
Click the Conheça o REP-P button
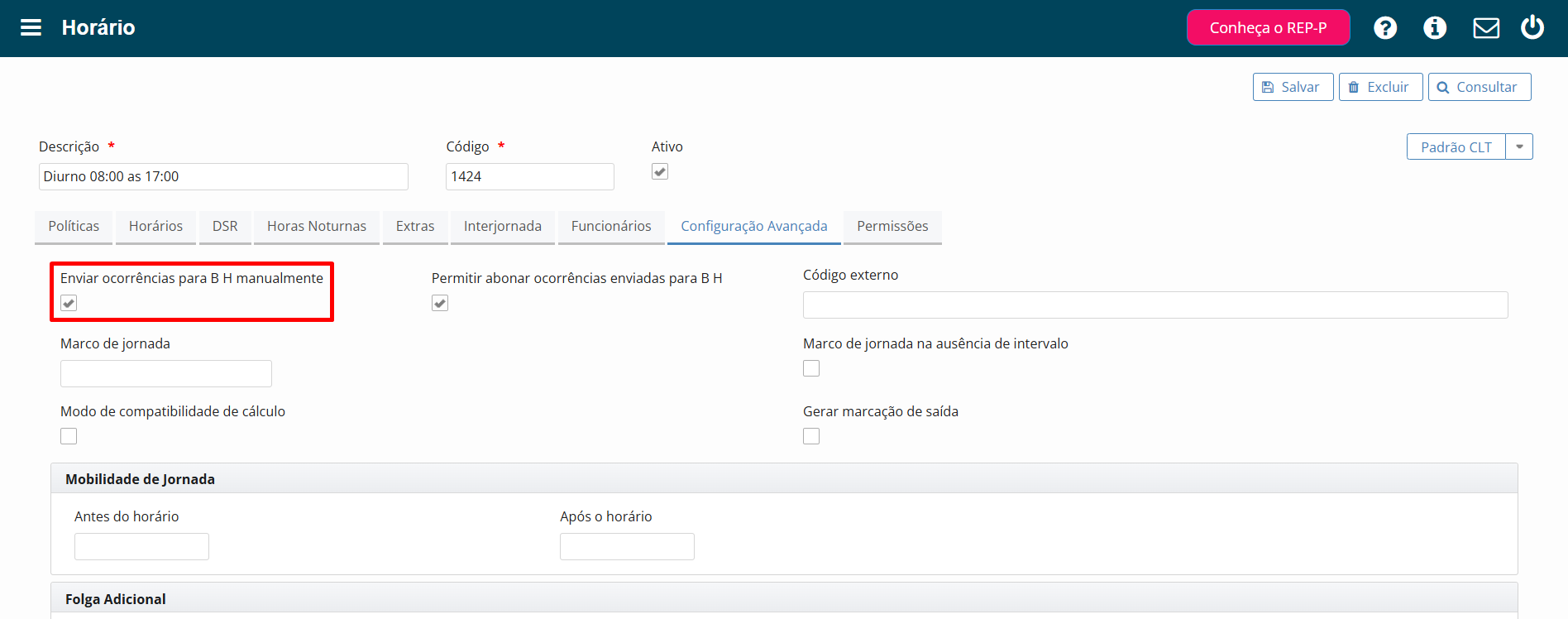1268,27
